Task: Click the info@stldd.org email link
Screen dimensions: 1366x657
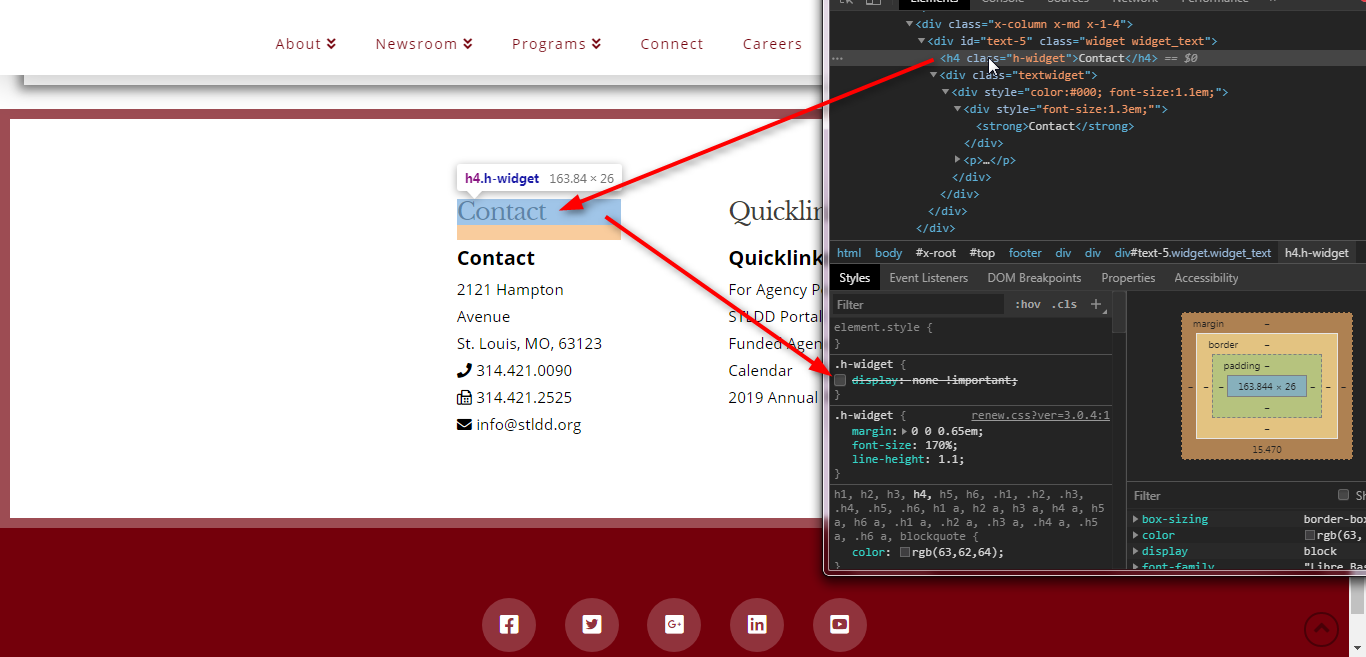Action: 528,424
